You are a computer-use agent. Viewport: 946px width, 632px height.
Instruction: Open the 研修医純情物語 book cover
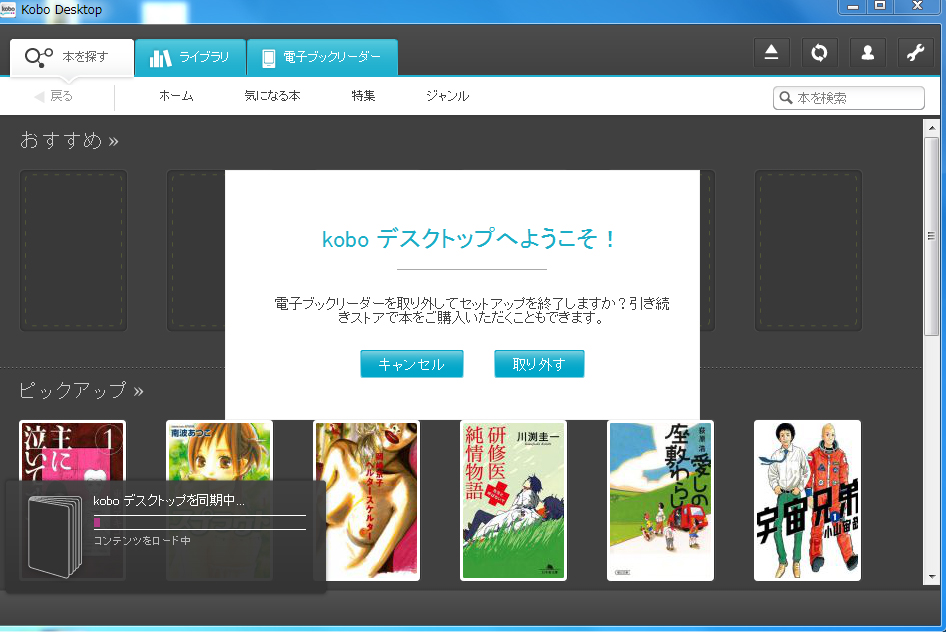(x=513, y=501)
